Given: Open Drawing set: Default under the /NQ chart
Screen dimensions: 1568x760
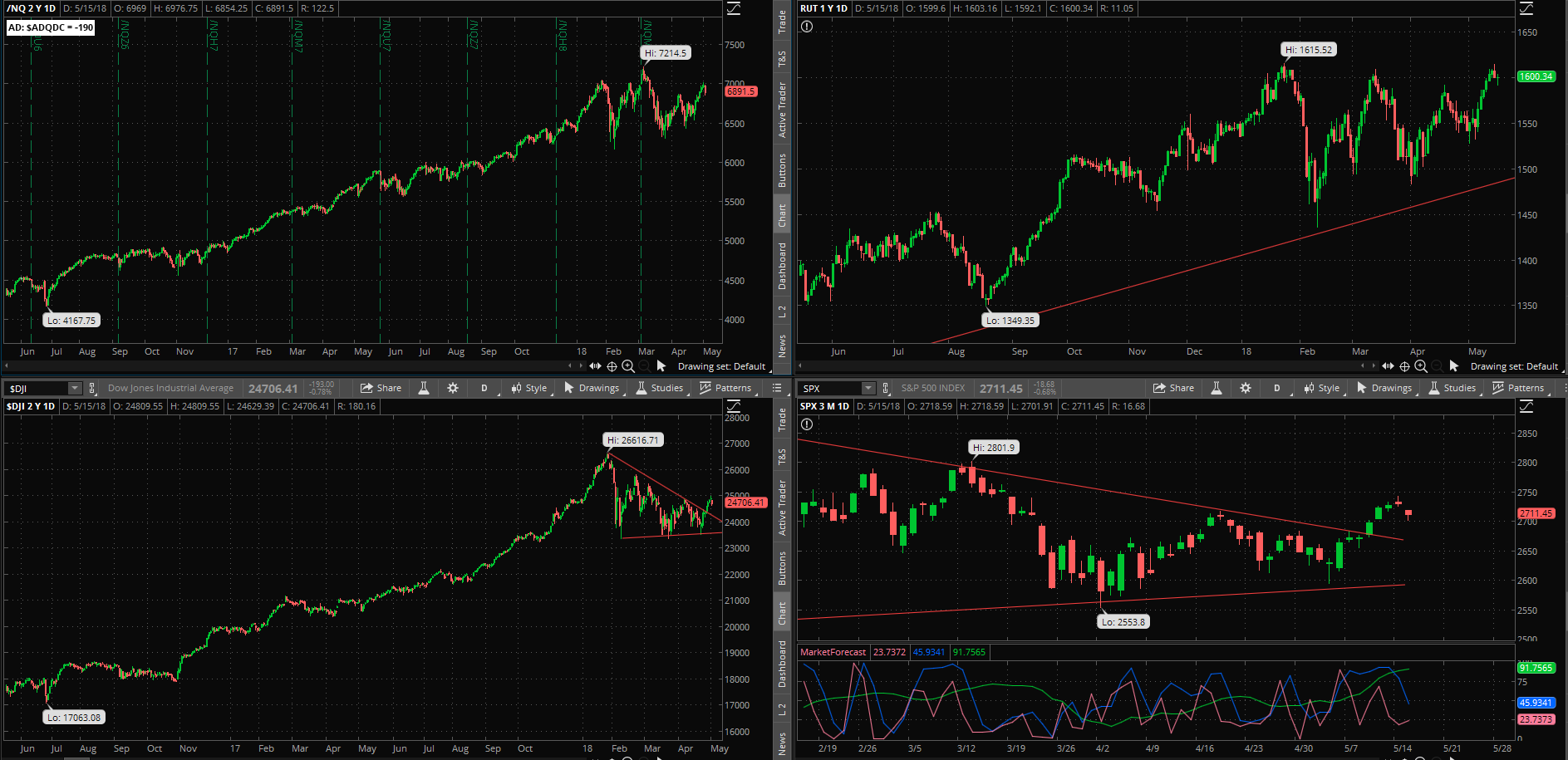Looking at the screenshot, I should coord(721,366).
